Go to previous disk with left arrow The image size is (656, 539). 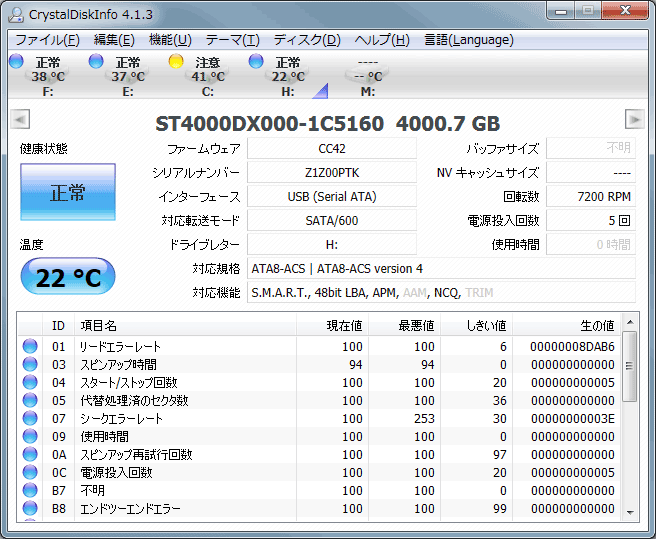[20, 119]
